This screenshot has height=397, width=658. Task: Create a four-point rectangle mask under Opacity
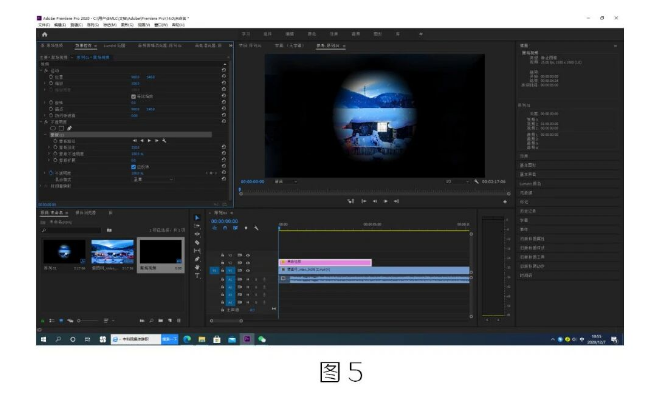(61, 128)
